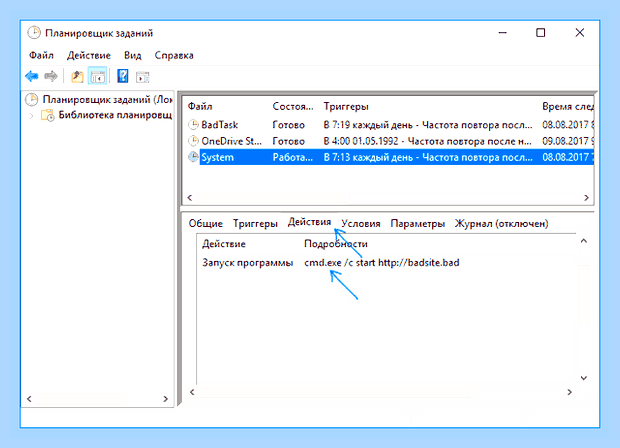
Task: Click the tree pane scroll left arrow
Action: tap(29, 399)
